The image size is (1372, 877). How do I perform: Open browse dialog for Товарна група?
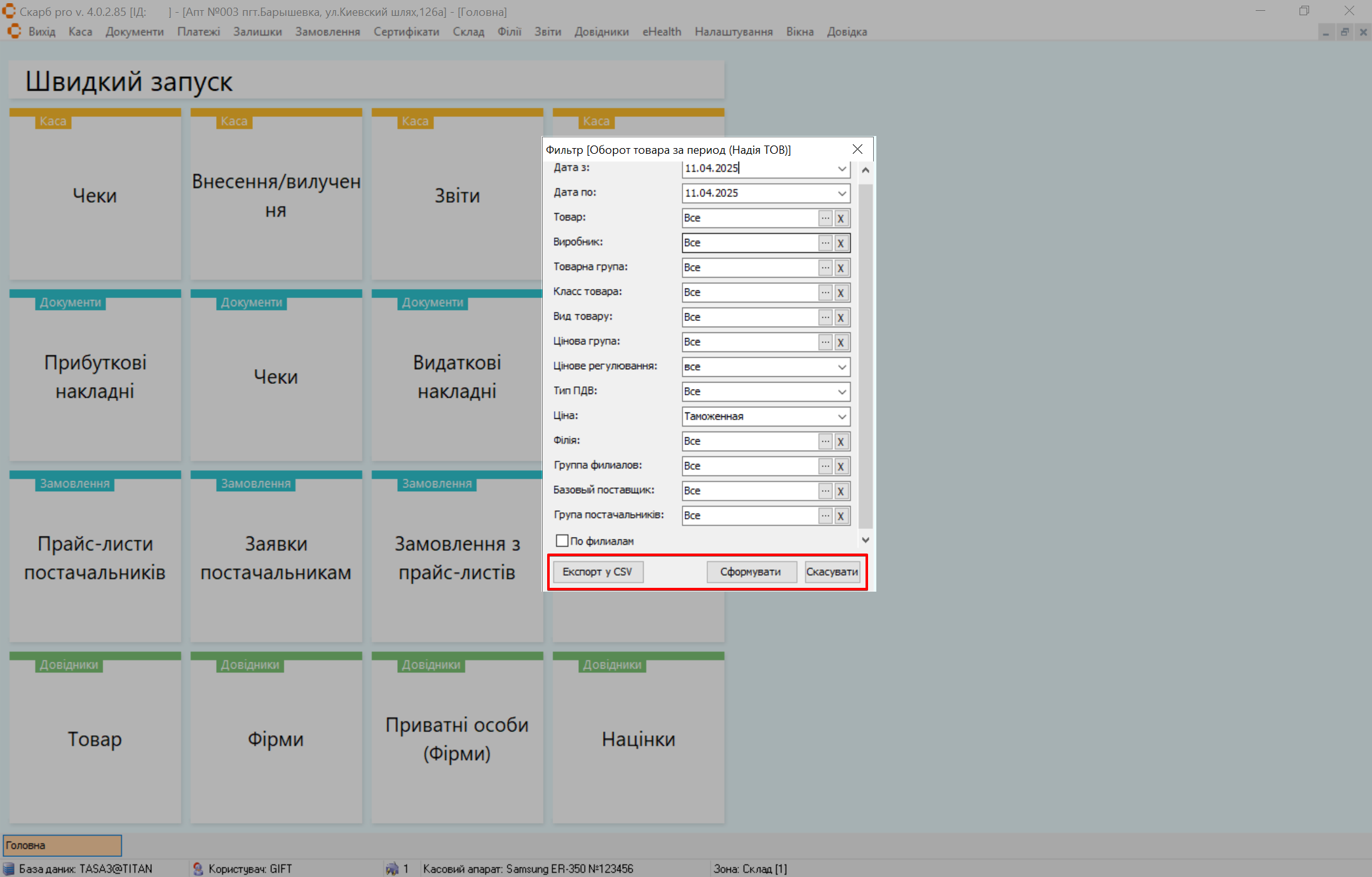[x=825, y=268]
